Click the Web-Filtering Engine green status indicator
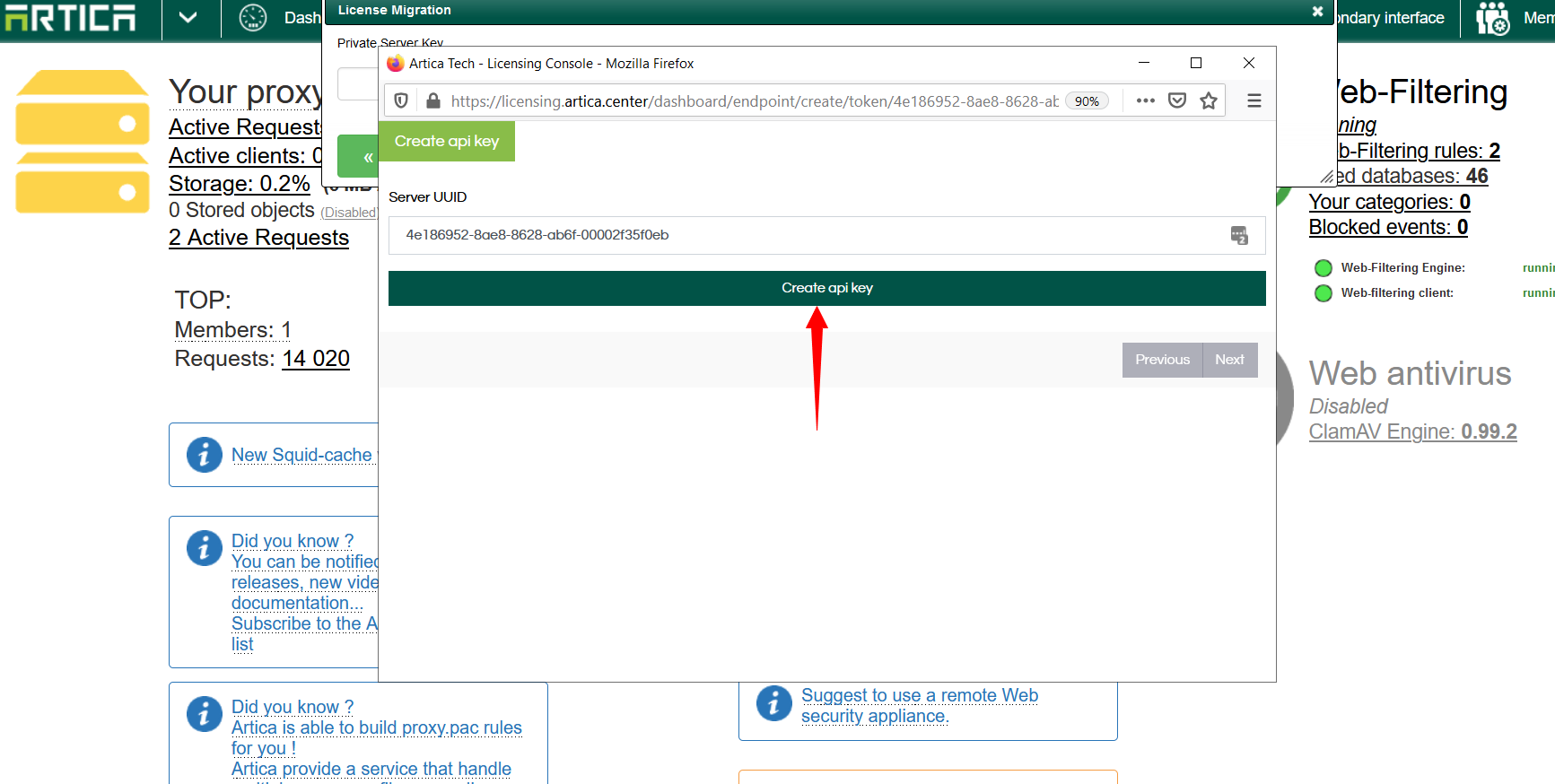1555x784 pixels. point(1323,268)
